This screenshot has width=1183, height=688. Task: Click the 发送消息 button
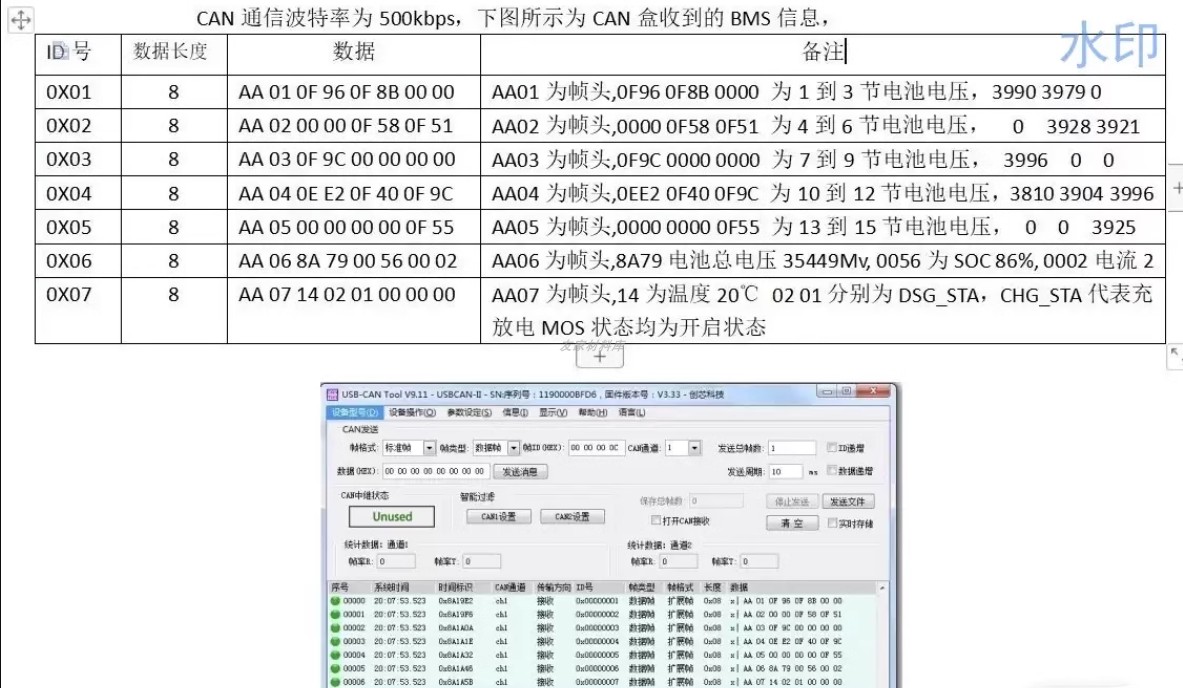pos(520,471)
